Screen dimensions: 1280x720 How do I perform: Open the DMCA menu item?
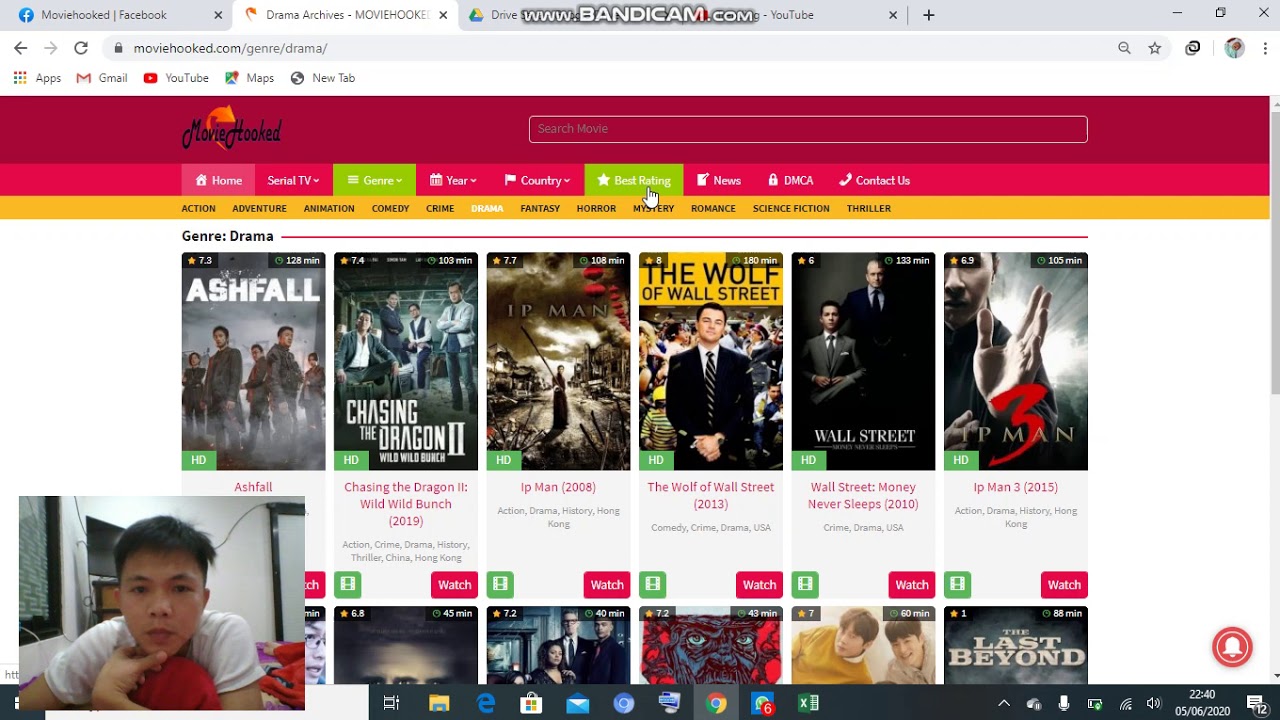pos(790,181)
